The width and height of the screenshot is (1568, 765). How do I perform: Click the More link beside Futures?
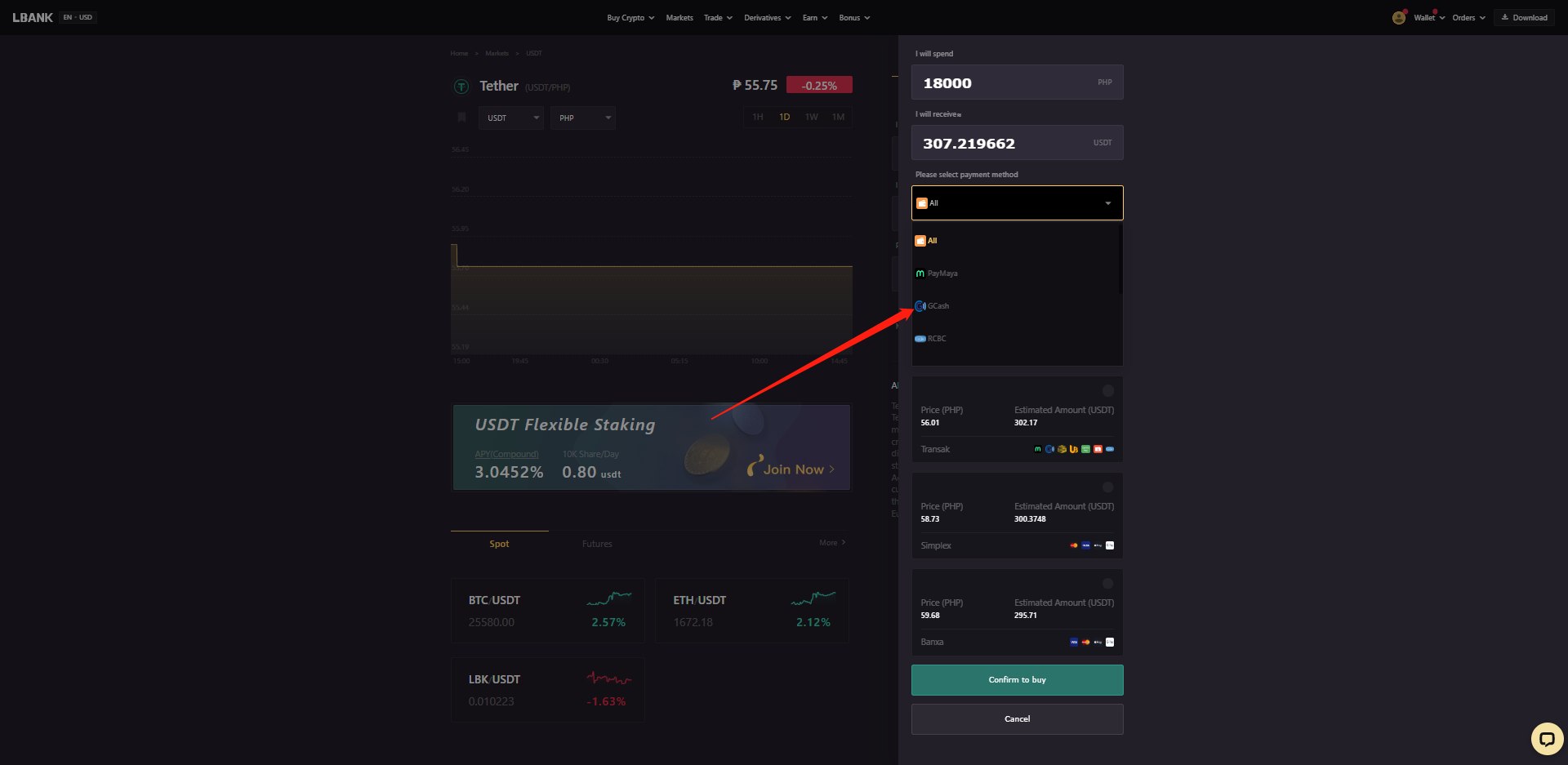pyautogui.click(x=832, y=543)
